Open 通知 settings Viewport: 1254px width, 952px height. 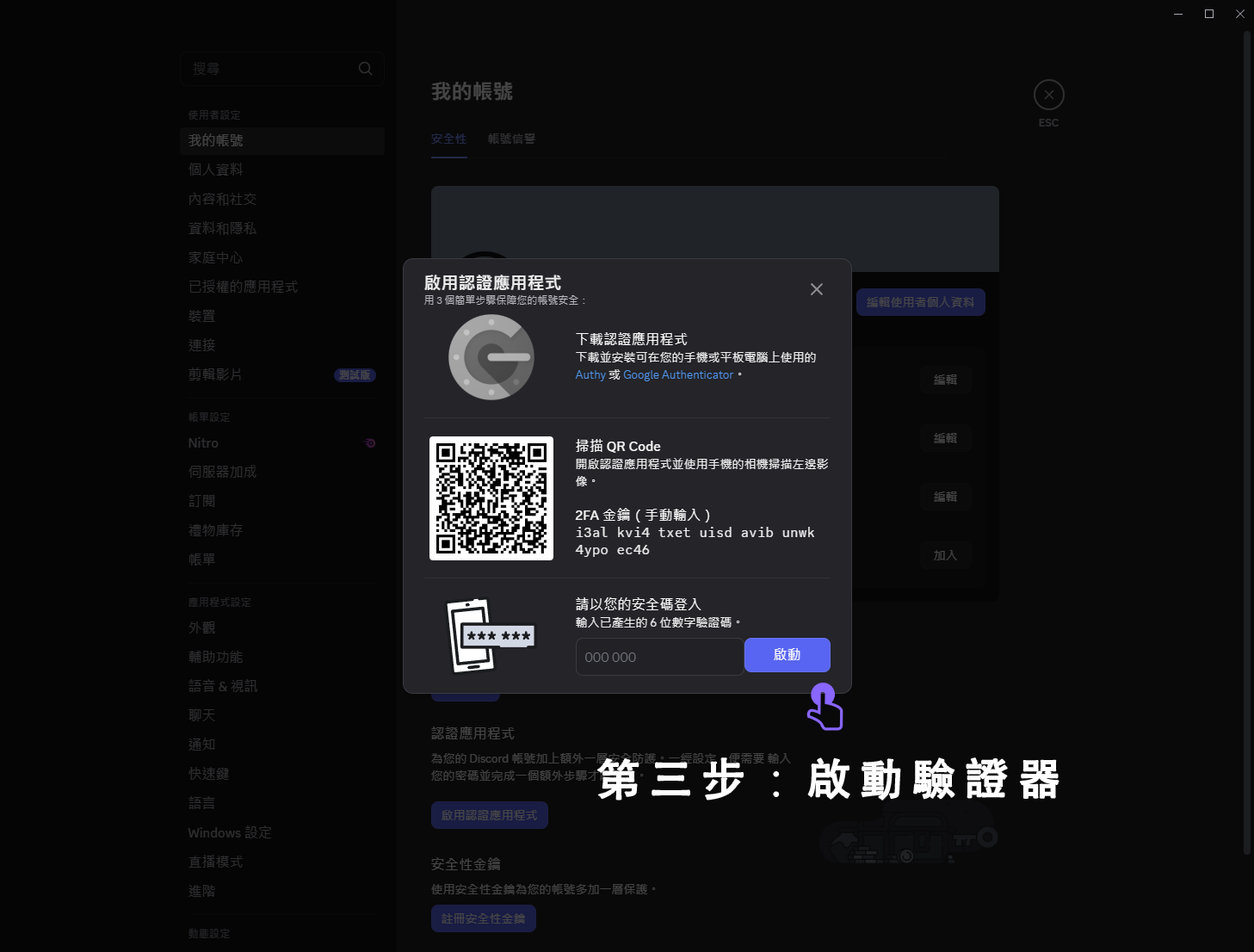(x=282, y=745)
